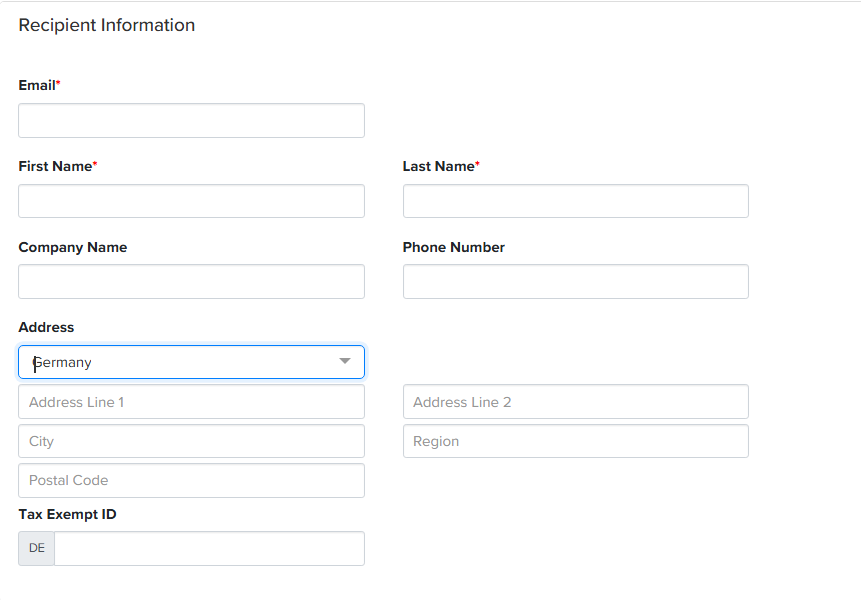Image resolution: width=861 pixels, height=600 pixels.
Task: Focus the Email text box
Action: (191, 120)
